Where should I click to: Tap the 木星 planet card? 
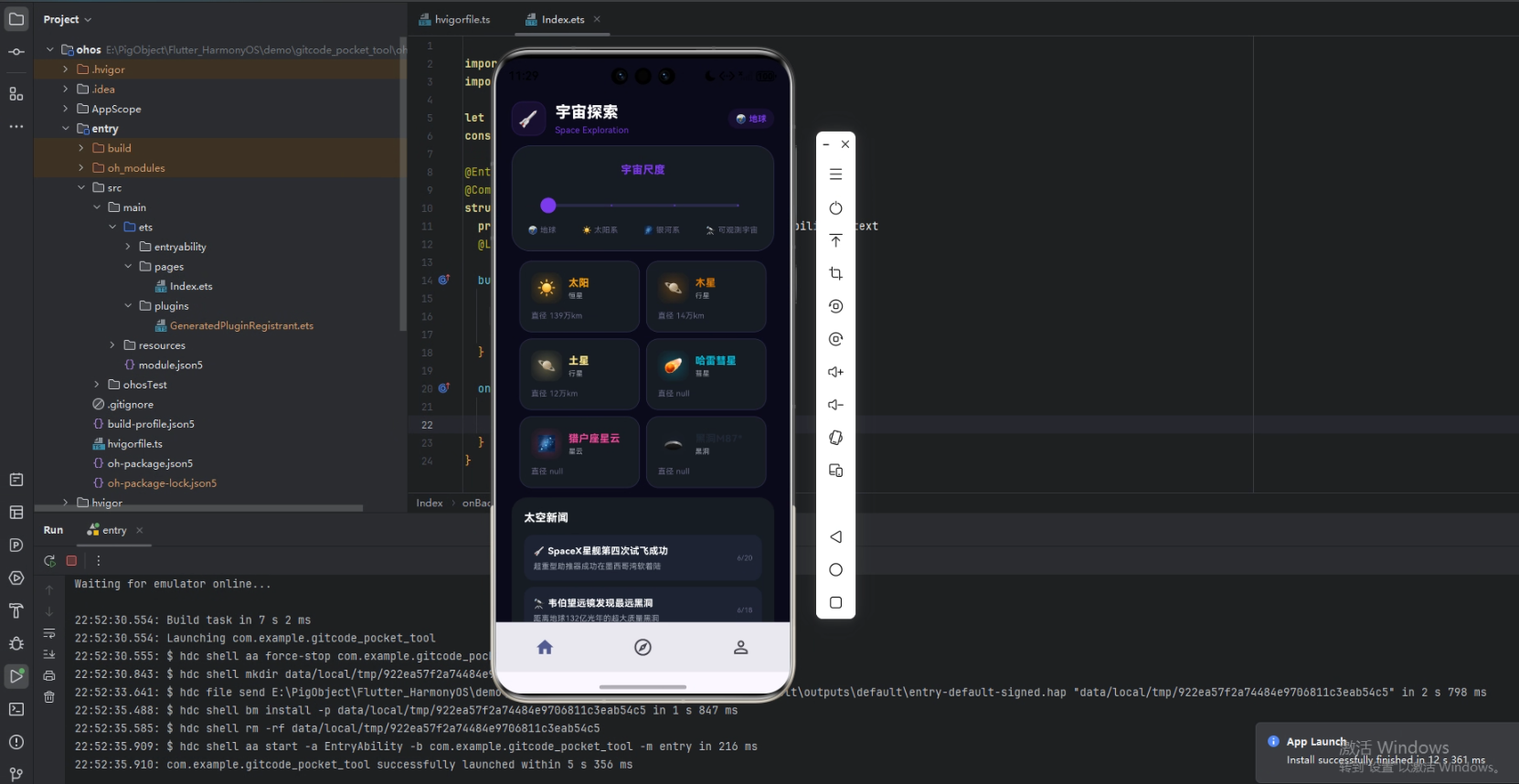click(x=706, y=296)
